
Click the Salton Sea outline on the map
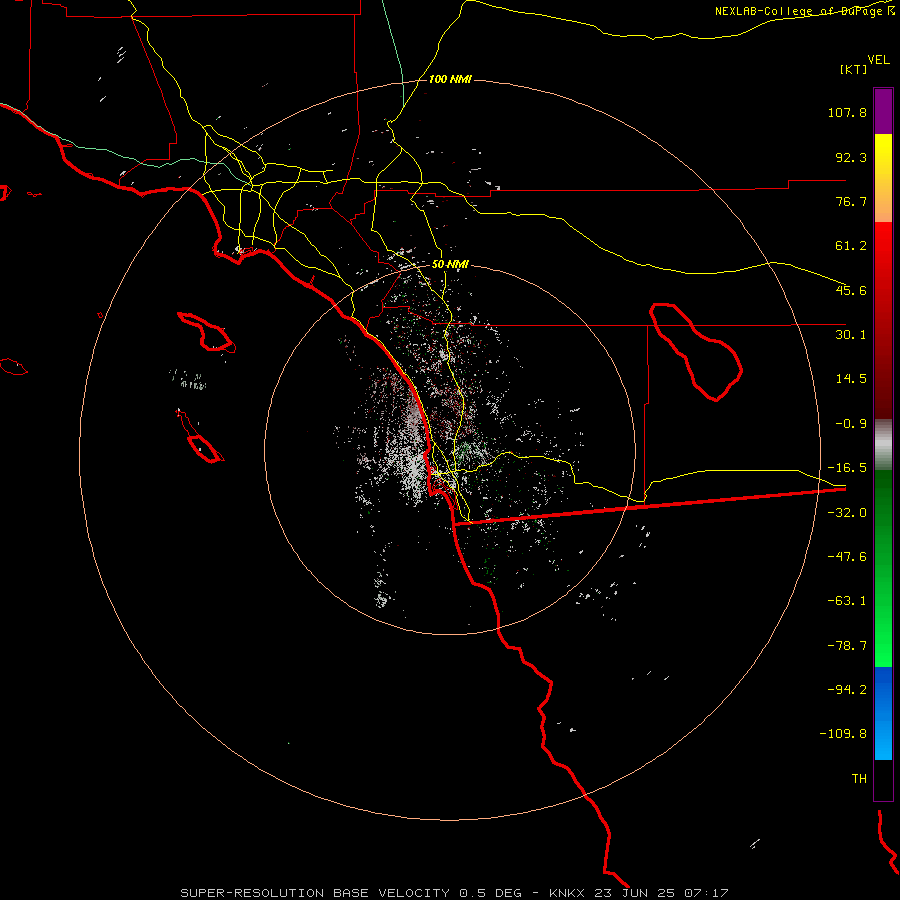[695, 351]
